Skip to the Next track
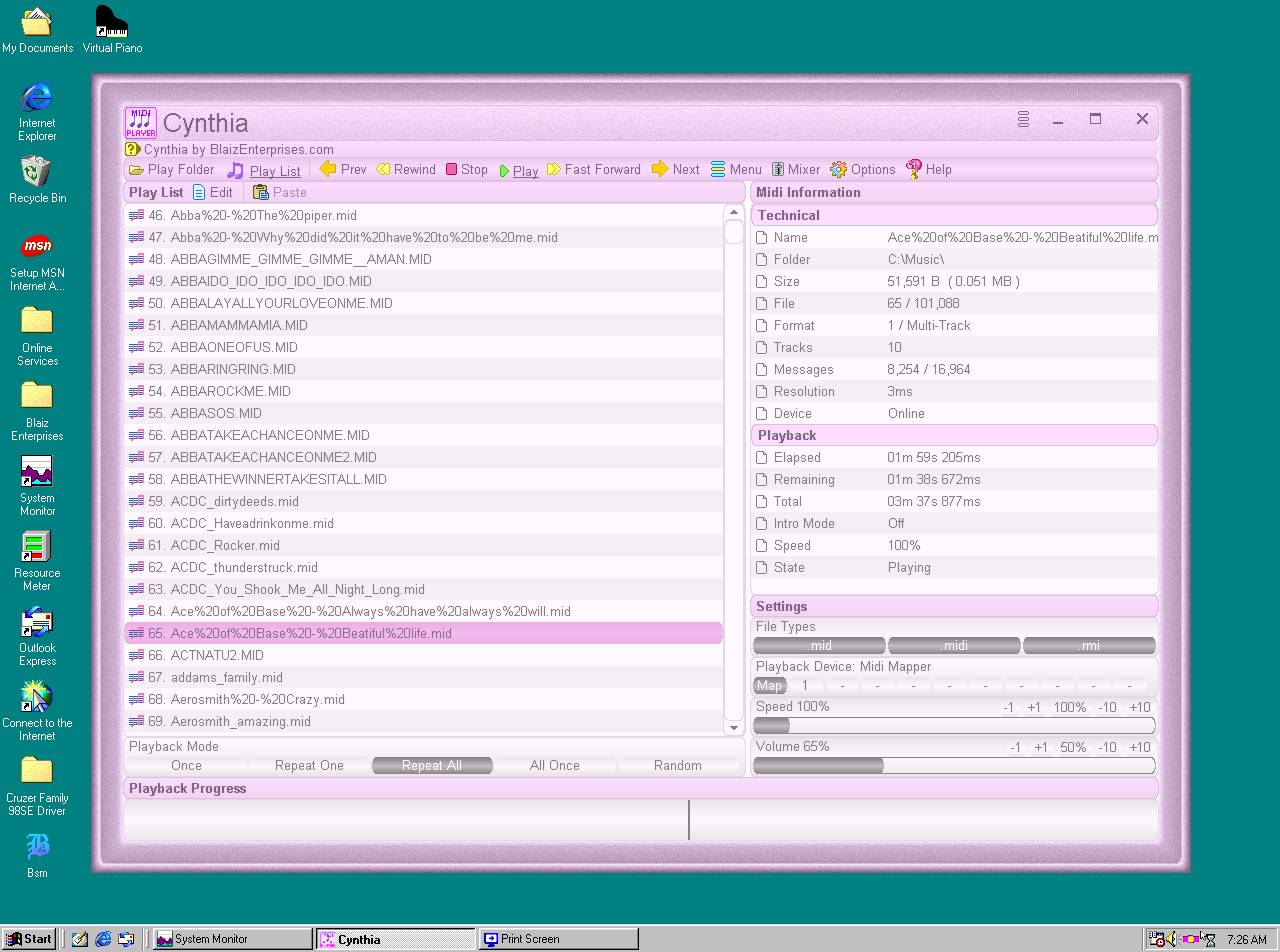The height and width of the screenshot is (952, 1280). (x=676, y=170)
